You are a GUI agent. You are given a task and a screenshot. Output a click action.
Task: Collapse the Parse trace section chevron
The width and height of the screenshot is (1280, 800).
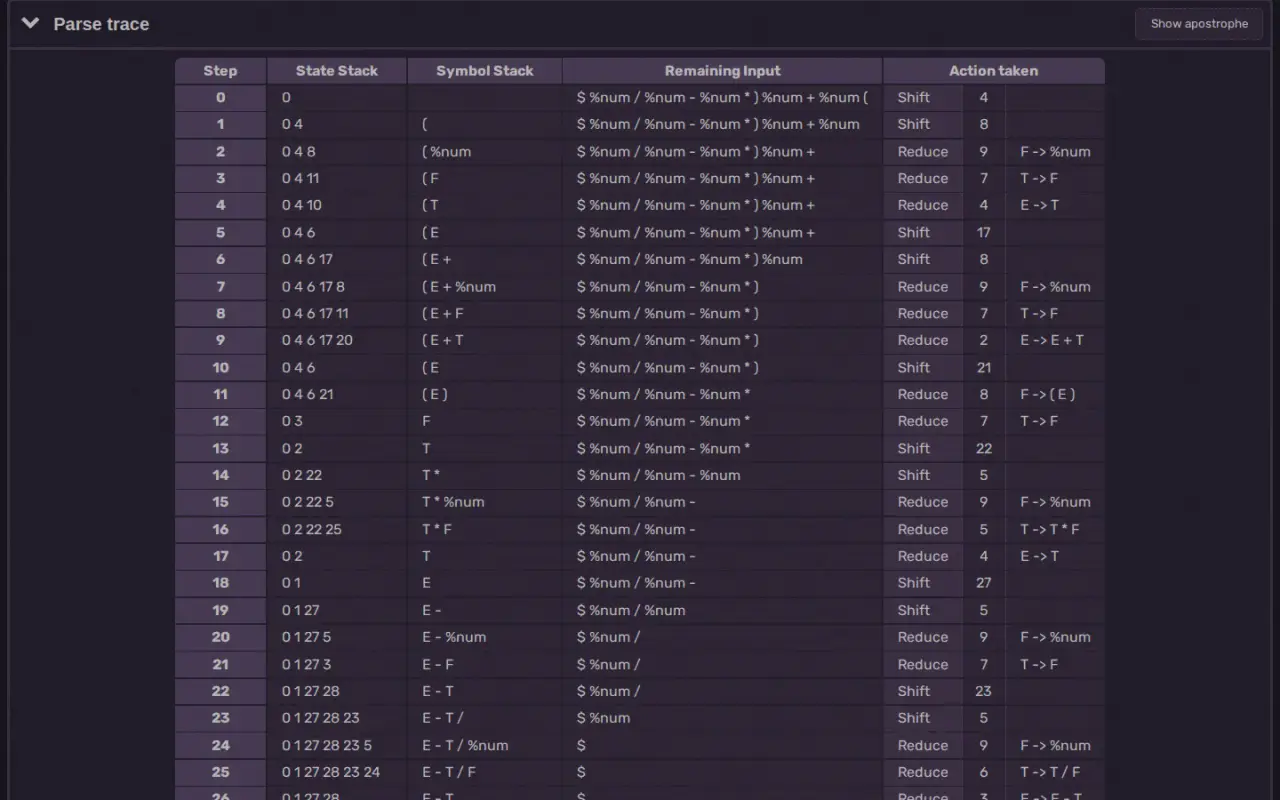[x=31, y=23]
